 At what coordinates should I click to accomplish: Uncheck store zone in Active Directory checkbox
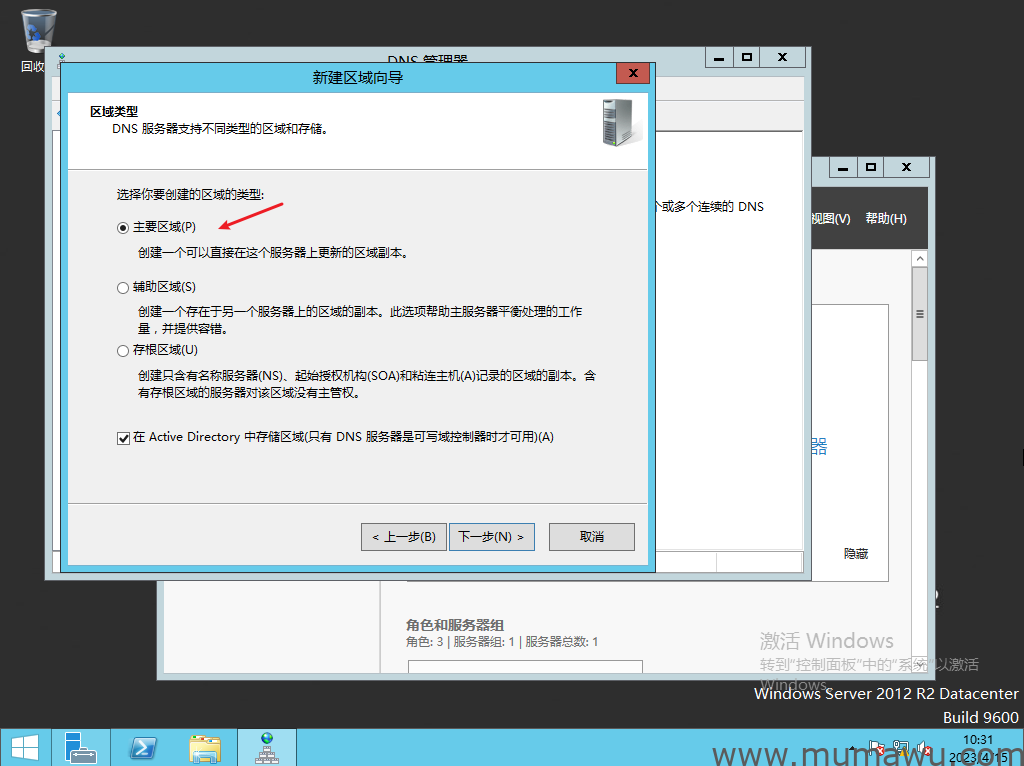[123, 438]
